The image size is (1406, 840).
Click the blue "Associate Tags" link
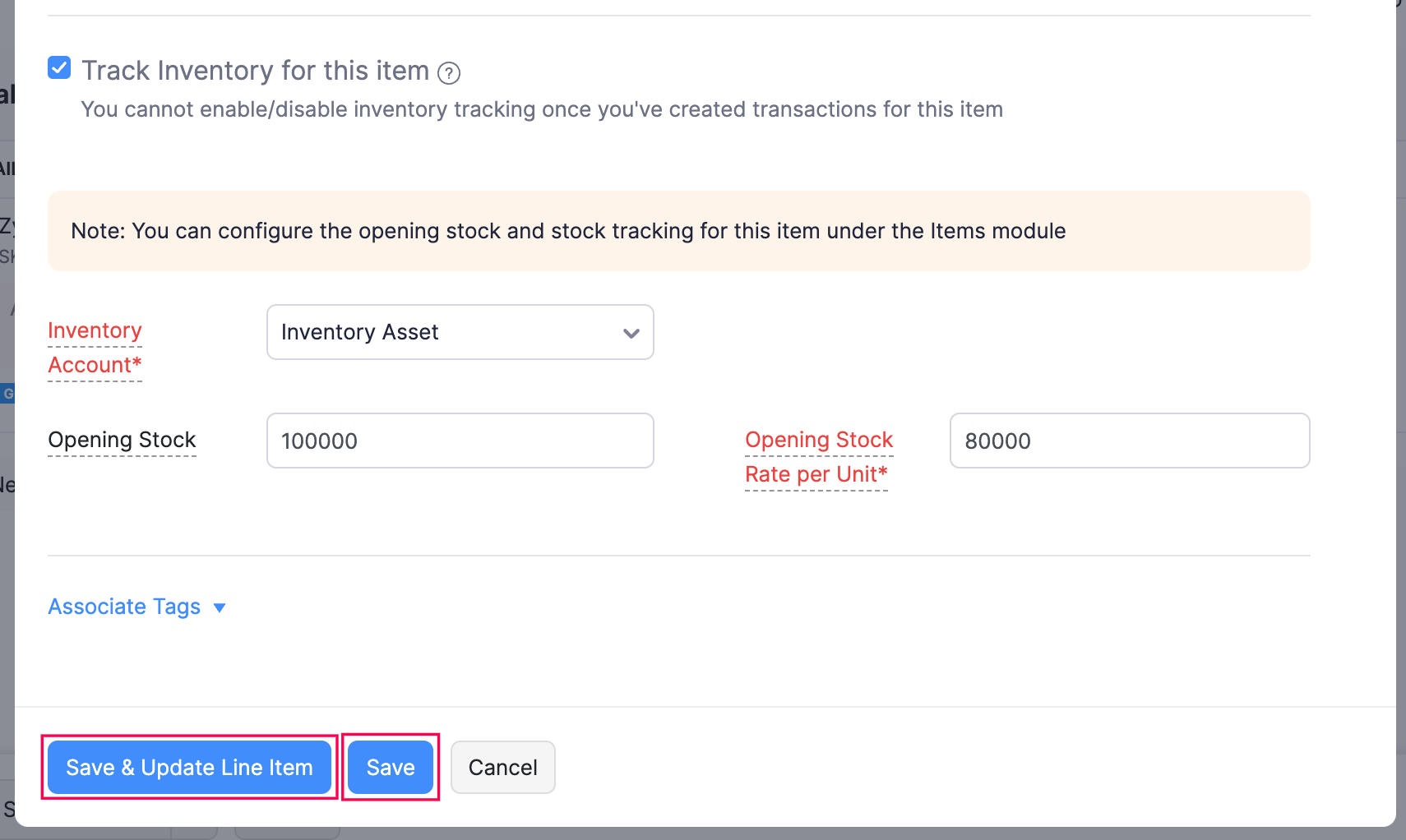tap(124, 607)
